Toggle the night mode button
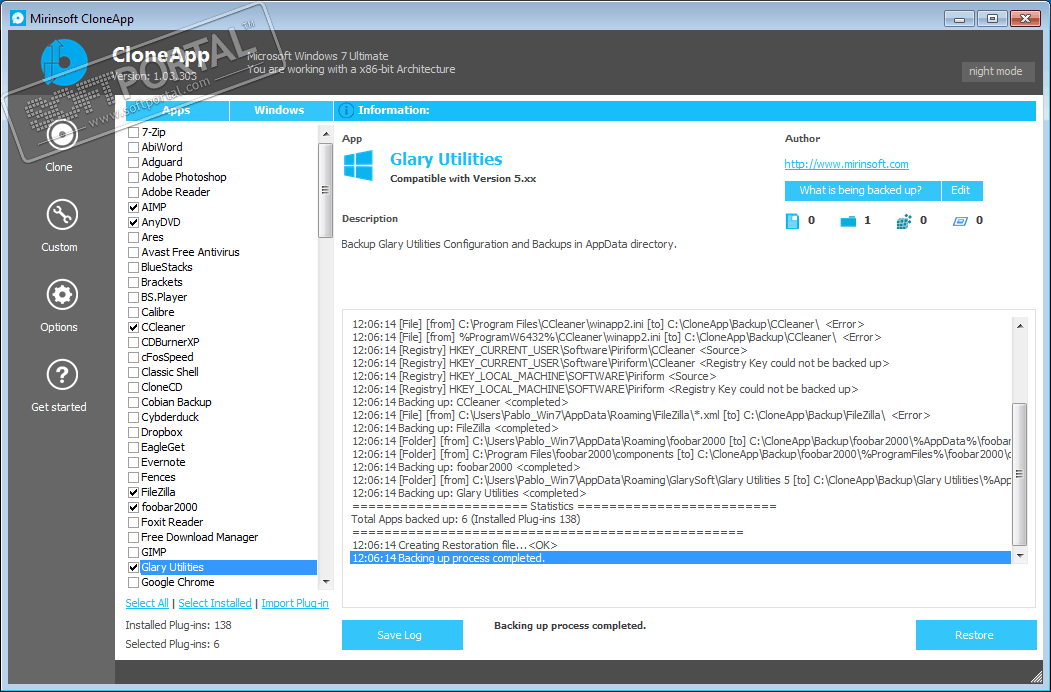This screenshot has width=1051, height=692. [998, 71]
